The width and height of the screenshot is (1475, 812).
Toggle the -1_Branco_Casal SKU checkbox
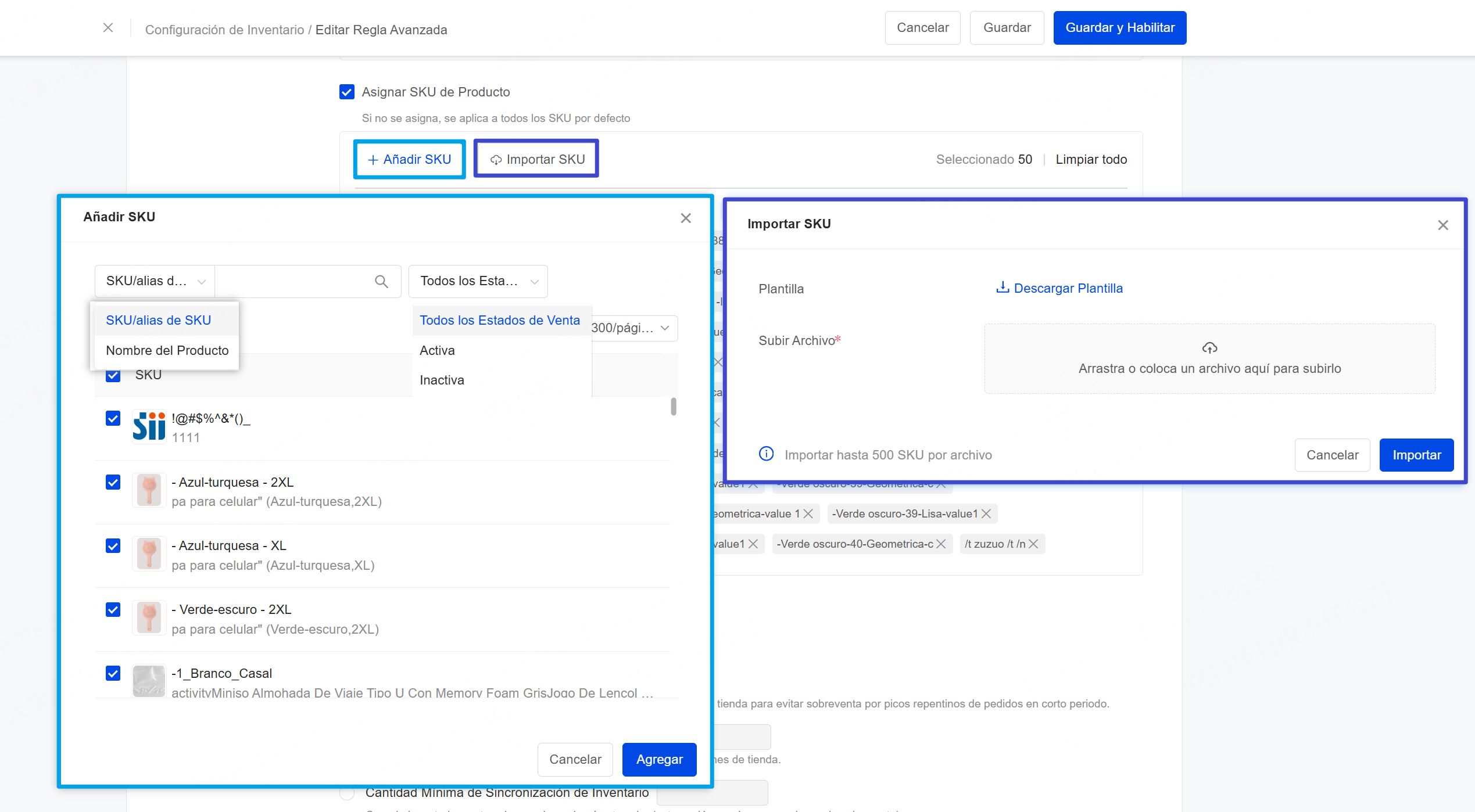point(113,674)
